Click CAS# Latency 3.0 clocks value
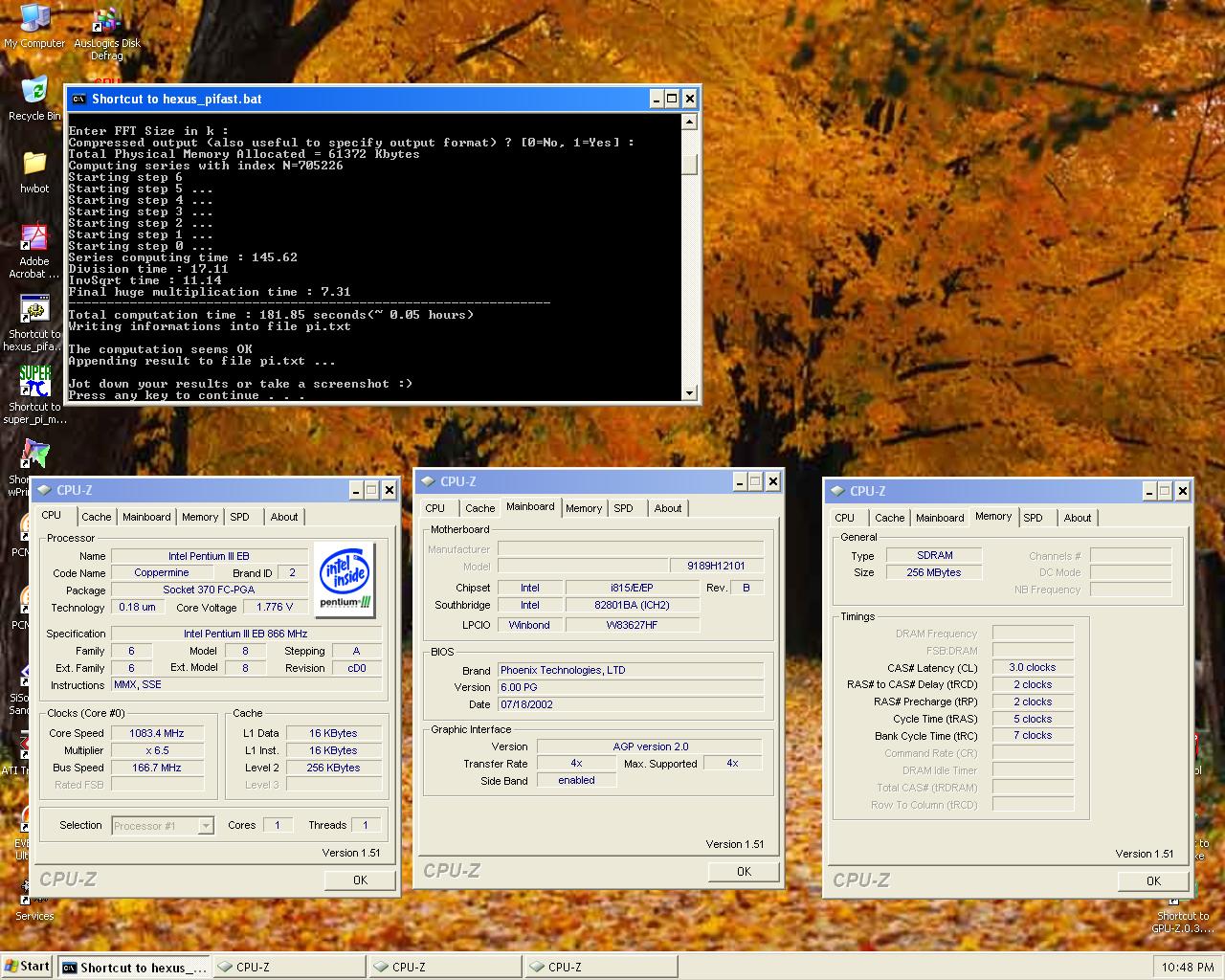This screenshot has width=1225, height=980. 1033,667
